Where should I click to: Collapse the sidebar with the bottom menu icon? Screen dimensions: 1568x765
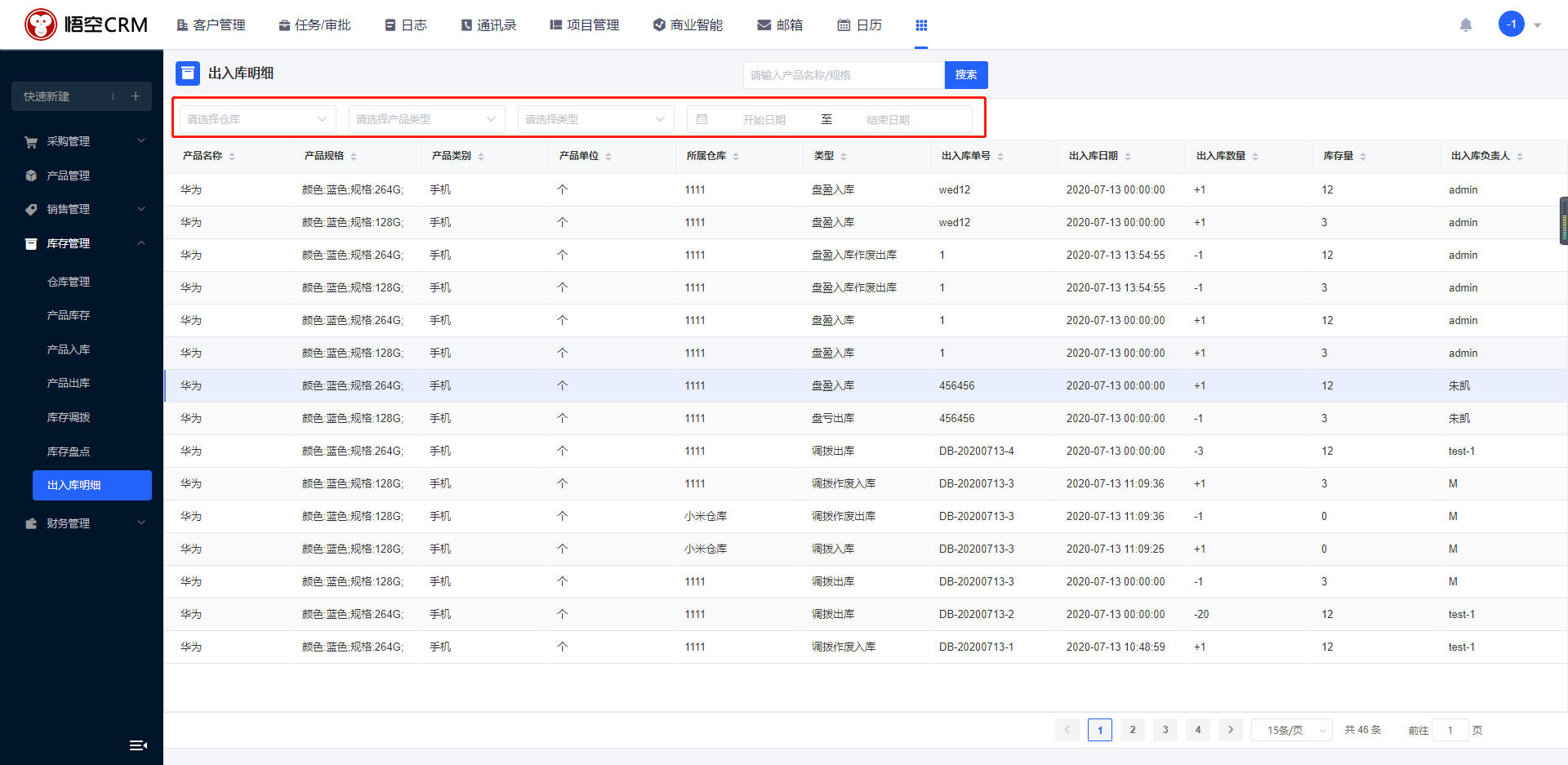point(138,745)
